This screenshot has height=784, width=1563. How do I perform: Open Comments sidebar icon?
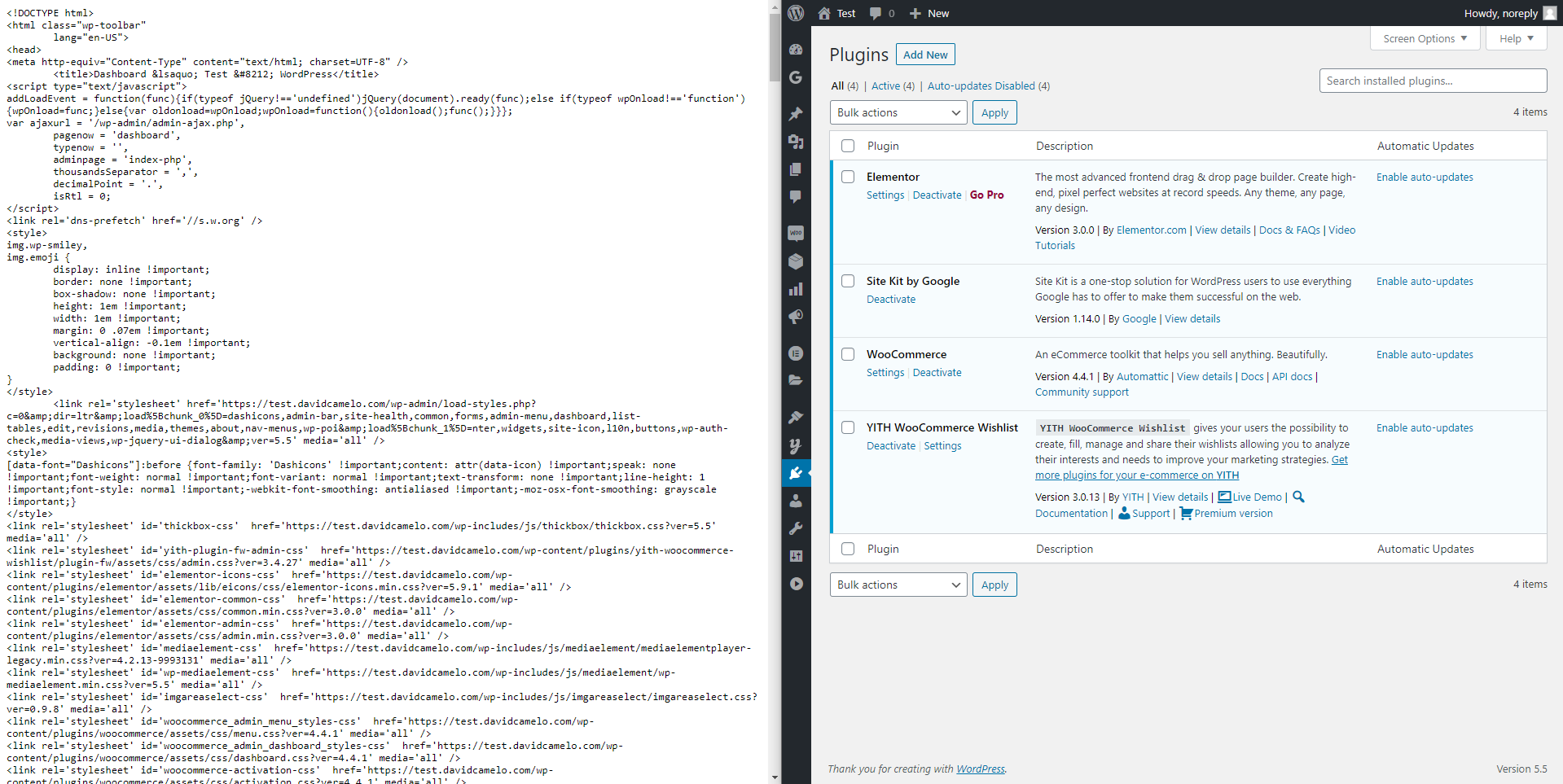point(796,197)
